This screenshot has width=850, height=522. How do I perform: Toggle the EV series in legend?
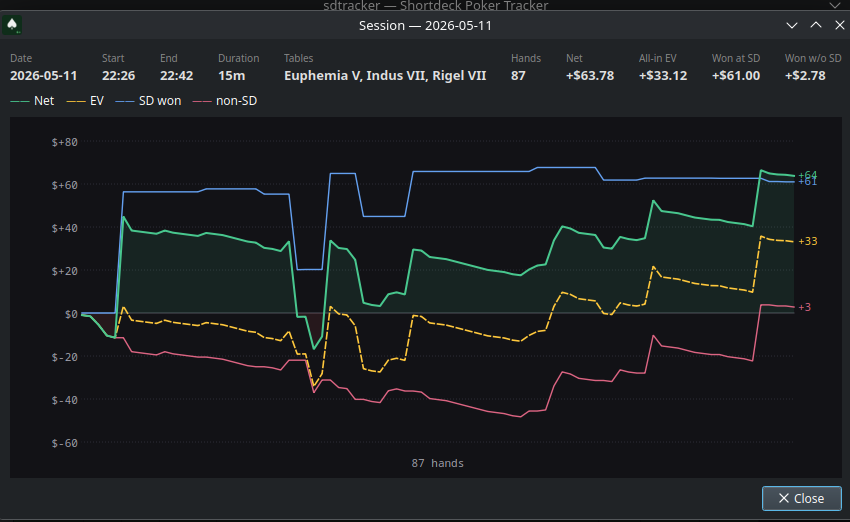(x=85, y=101)
